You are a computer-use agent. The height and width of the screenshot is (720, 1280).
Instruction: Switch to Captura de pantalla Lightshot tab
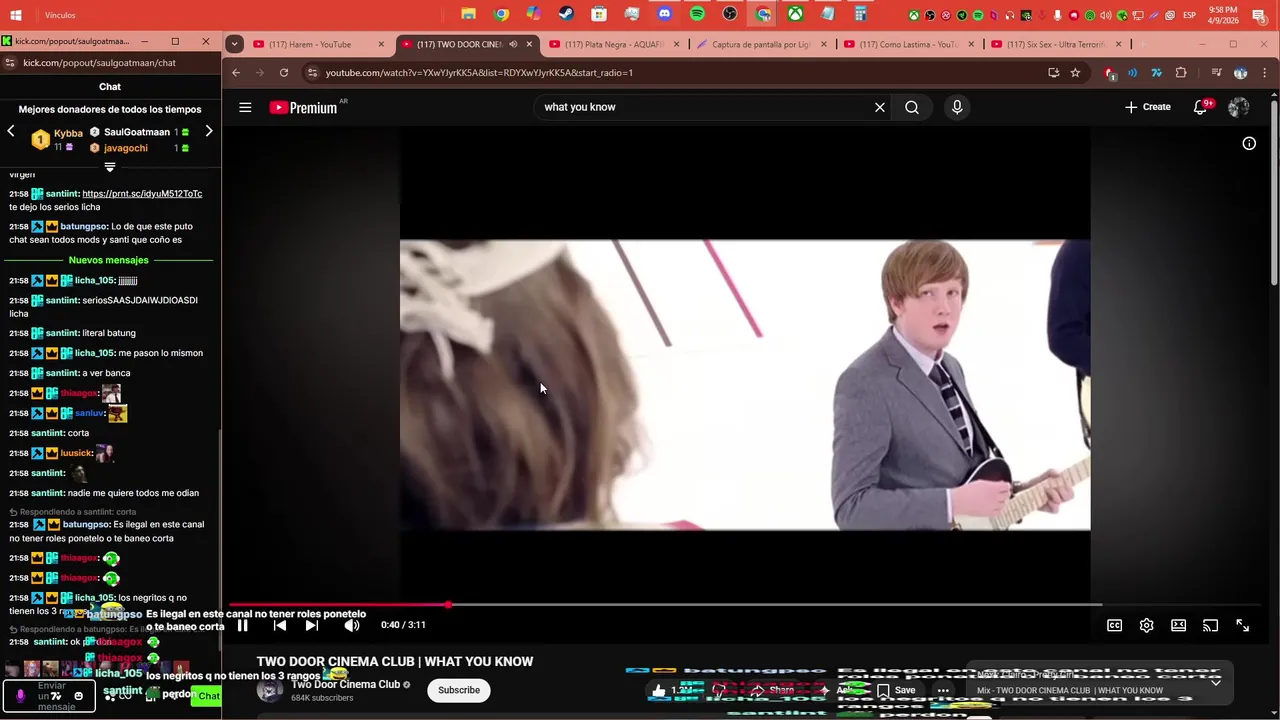point(761,44)
